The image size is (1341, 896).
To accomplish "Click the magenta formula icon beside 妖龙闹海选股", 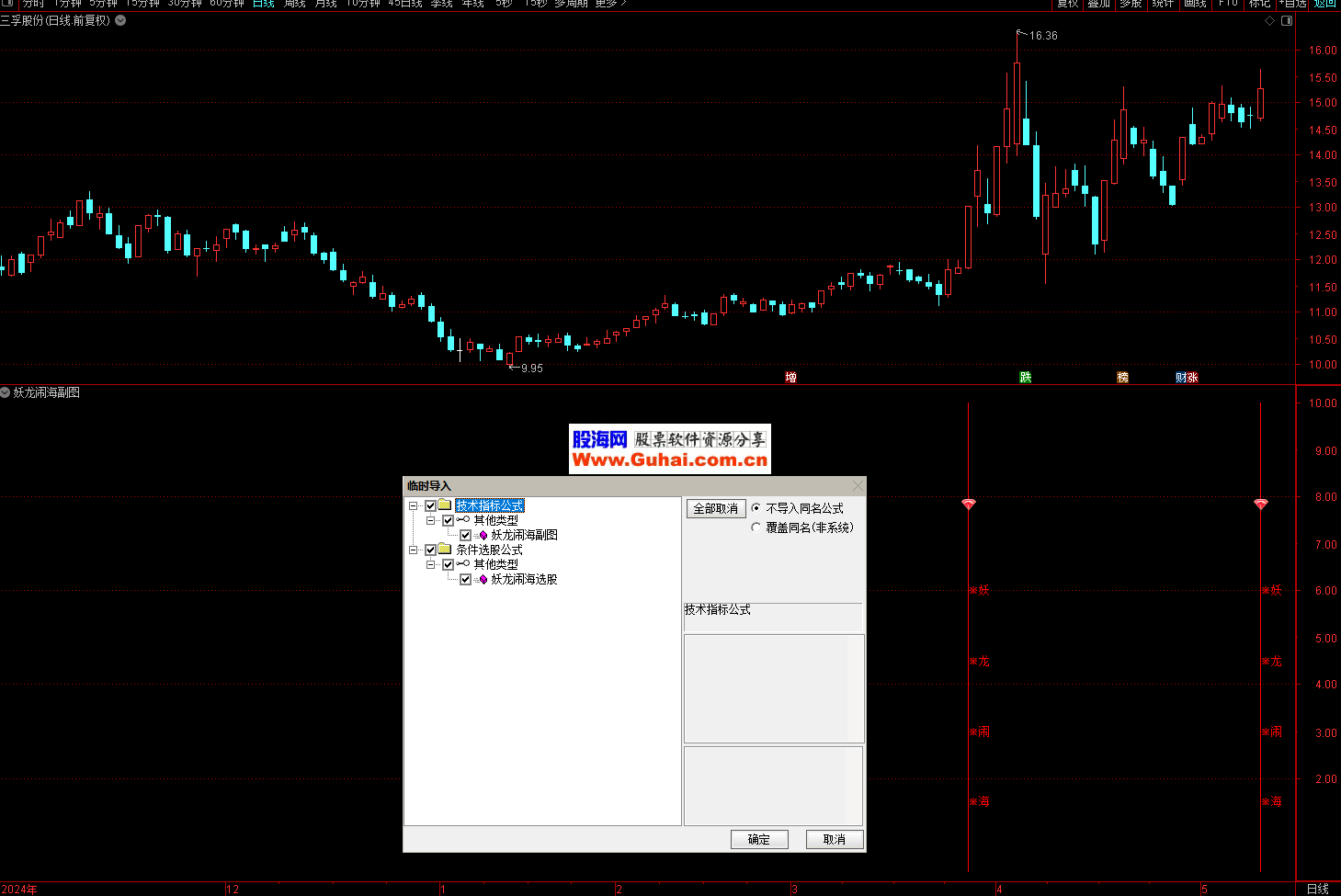I will [483, 579].
